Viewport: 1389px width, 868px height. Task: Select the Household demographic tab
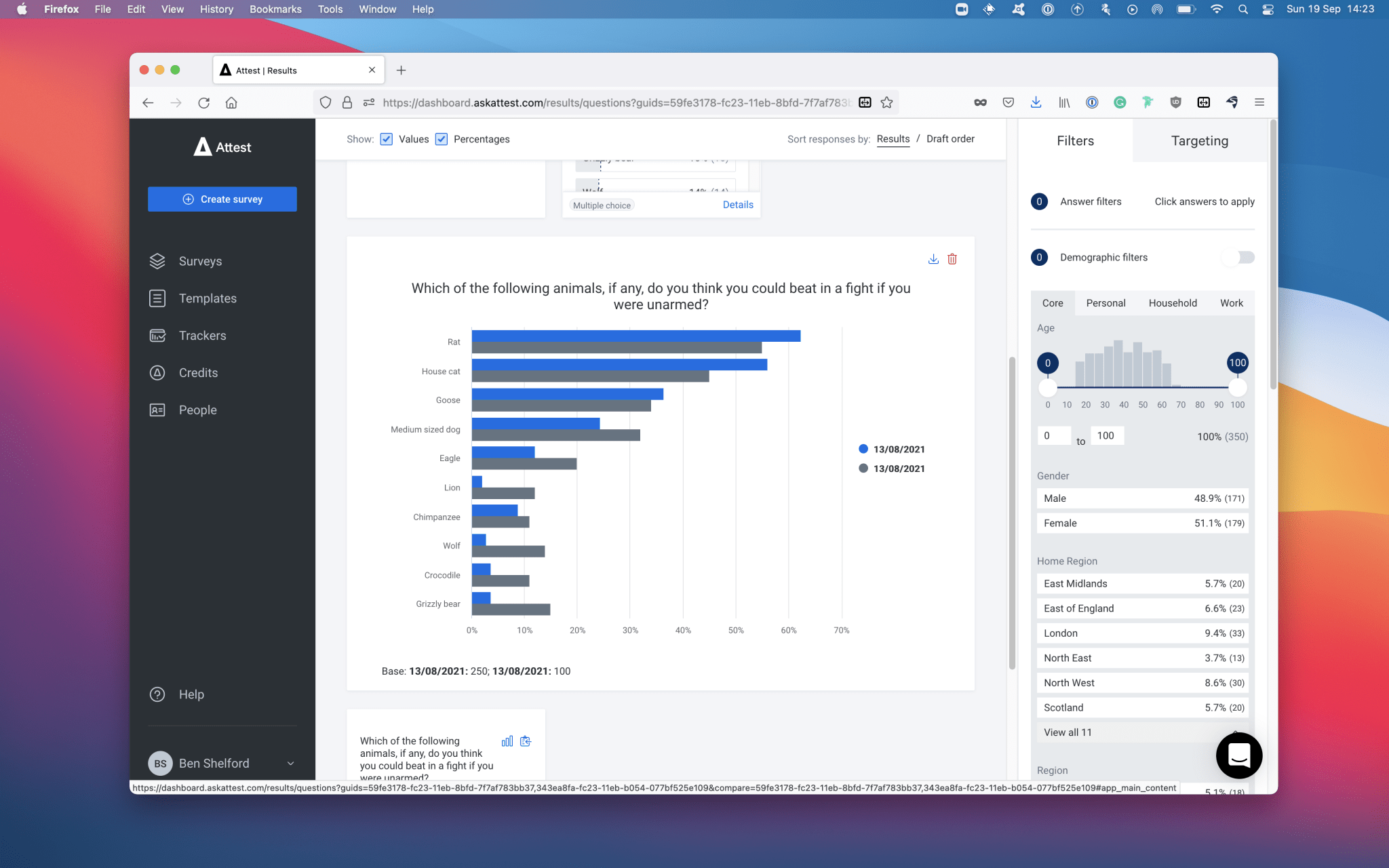pyautogui.click(x=1173, y=303)
